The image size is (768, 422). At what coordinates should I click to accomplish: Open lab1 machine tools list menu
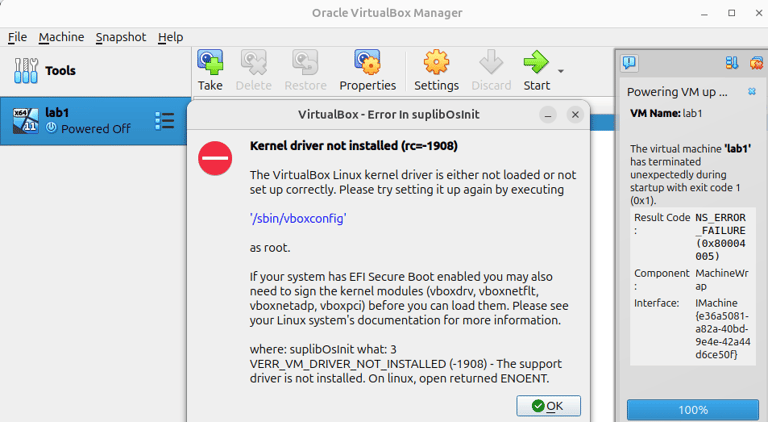[x=165, y=120]
